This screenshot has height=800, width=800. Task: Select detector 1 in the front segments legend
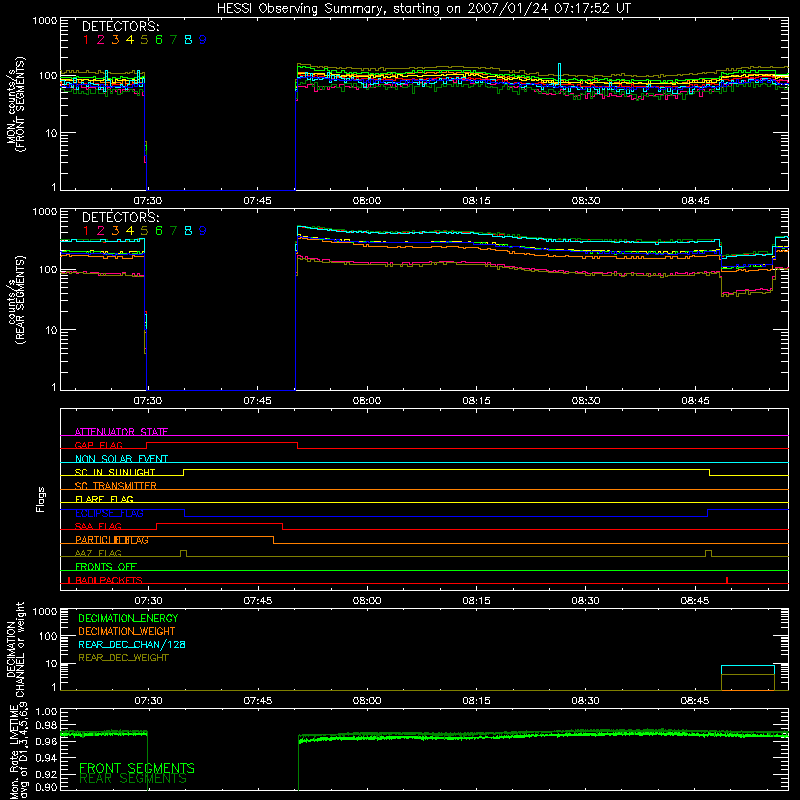pos(86,40)
